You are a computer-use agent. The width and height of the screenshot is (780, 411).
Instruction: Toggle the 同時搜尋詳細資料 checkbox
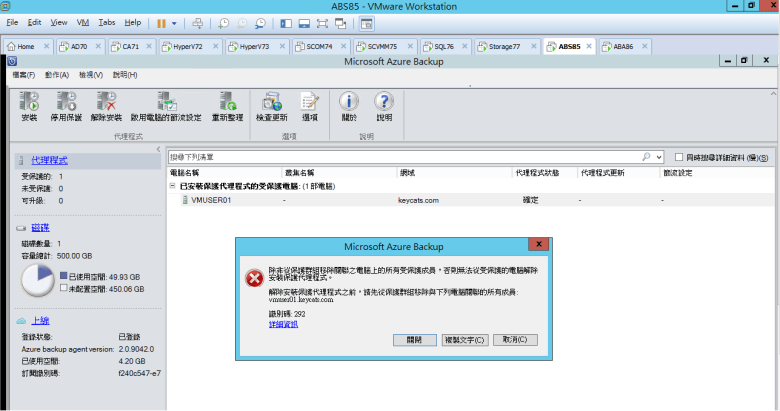click(x=680, y=158)
